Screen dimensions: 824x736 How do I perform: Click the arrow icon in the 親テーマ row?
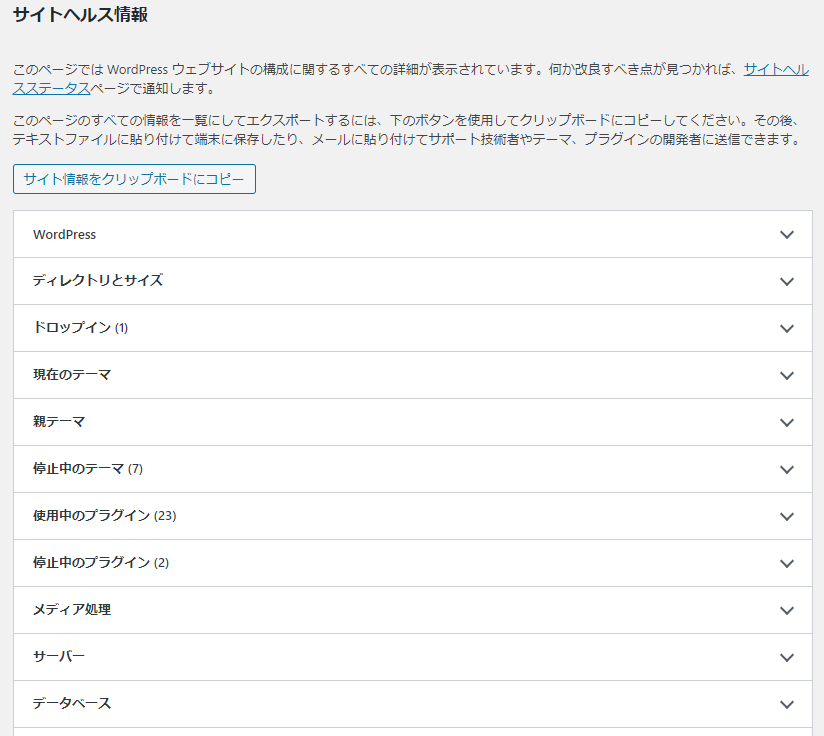(x=787, y=423)
